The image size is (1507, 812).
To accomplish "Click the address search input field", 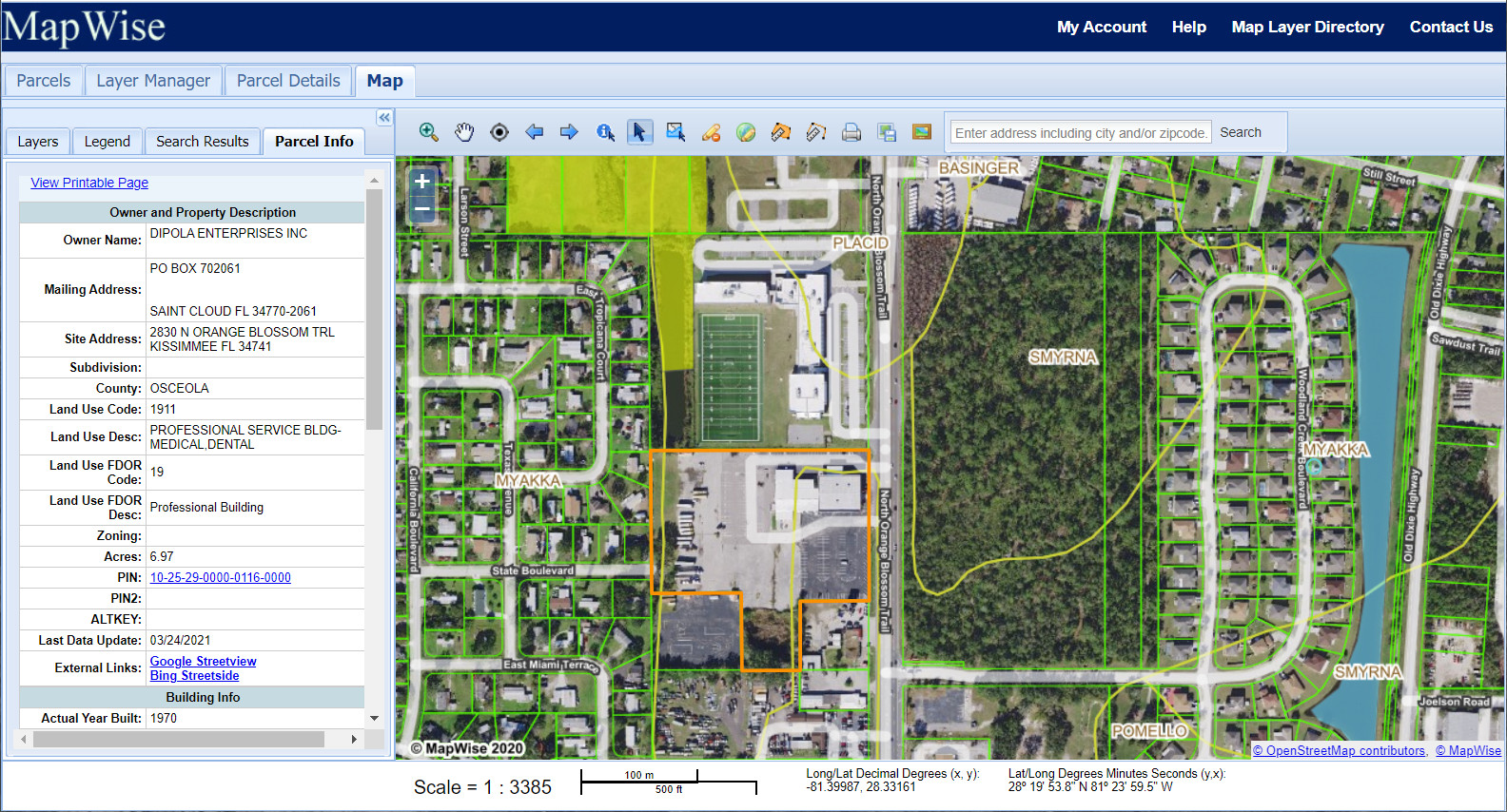I will point(1082,133).
